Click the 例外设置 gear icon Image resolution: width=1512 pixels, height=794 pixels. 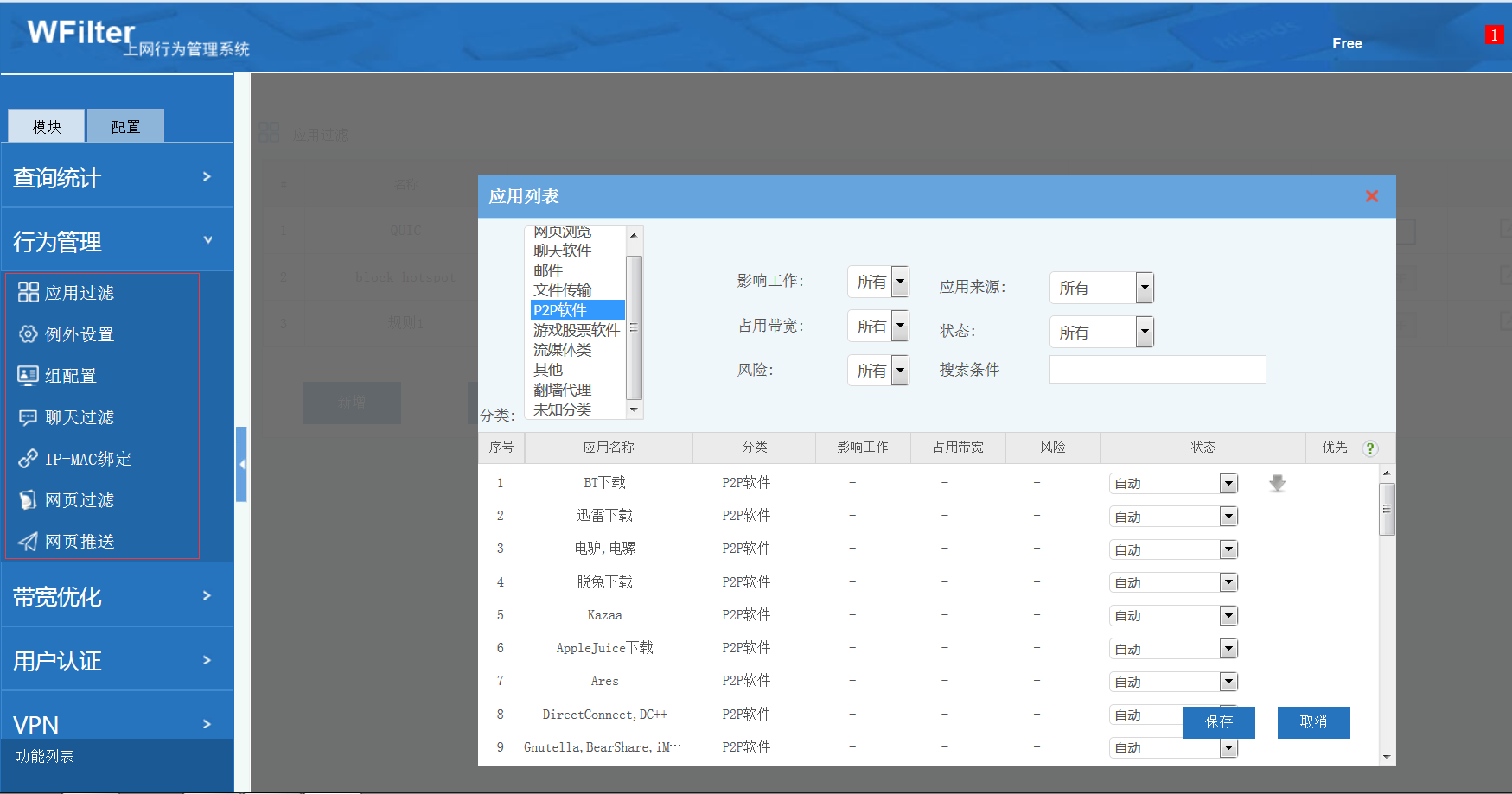click(x=29, y=334)
